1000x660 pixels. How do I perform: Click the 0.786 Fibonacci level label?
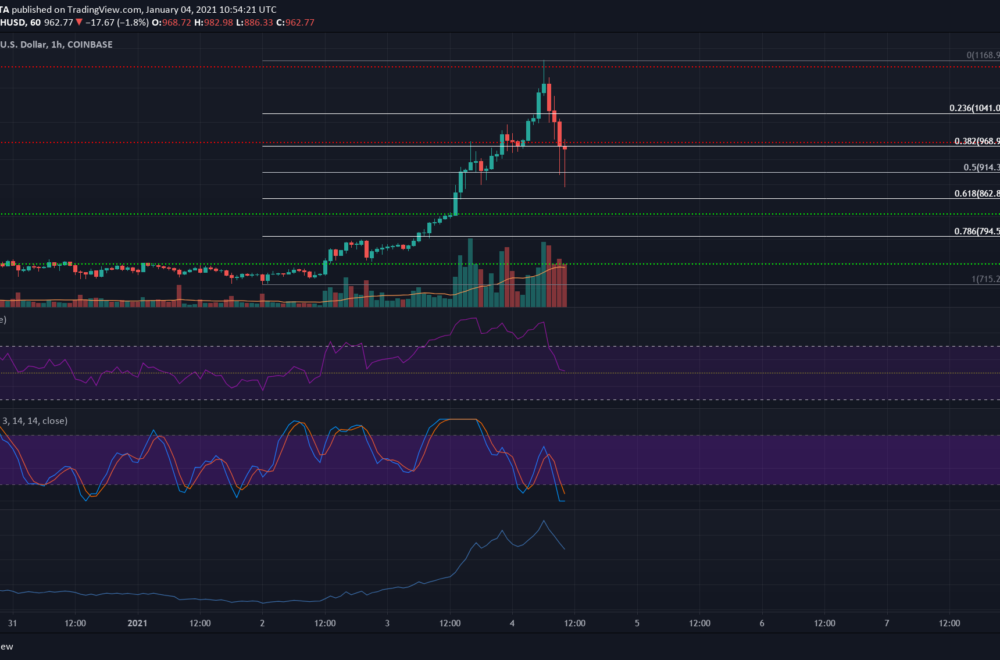[x=976, y=231]
